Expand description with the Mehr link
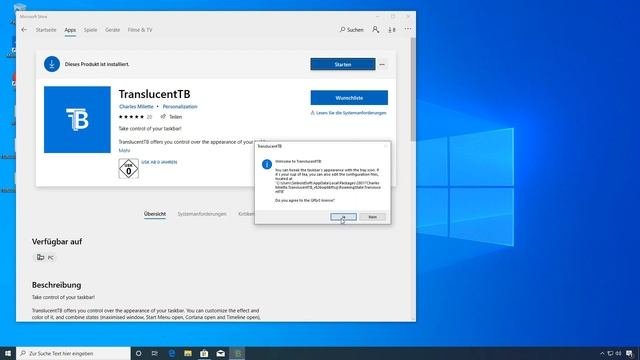This screenshot has height=360, width=640. pyautogui.click(x=124, y=151)
